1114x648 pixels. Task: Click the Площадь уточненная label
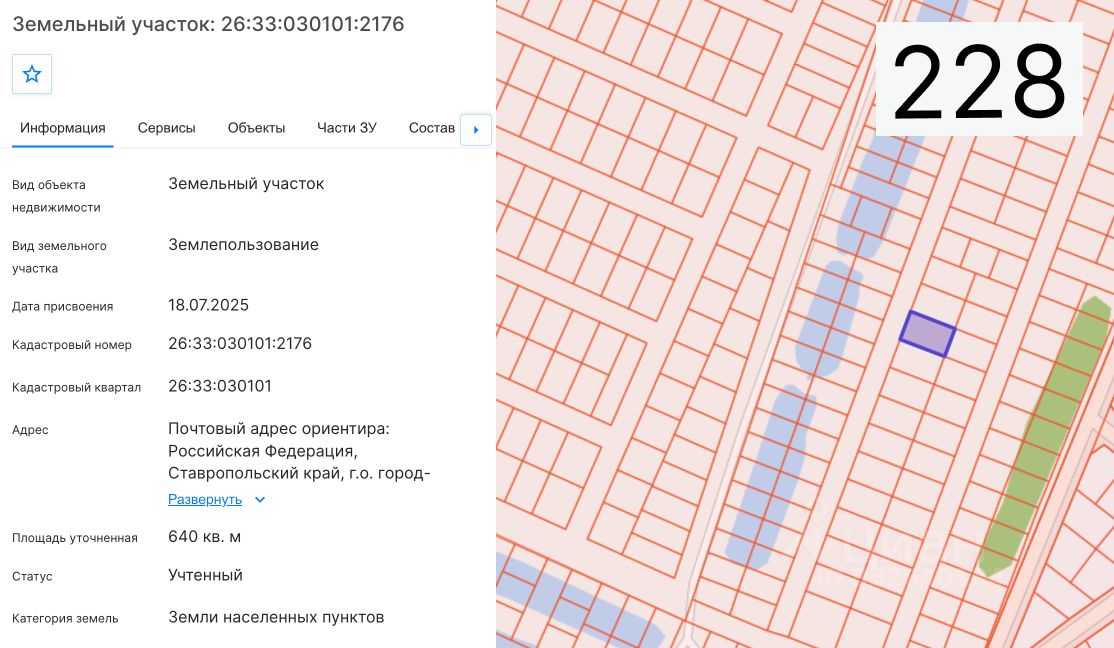pos(75,538)
